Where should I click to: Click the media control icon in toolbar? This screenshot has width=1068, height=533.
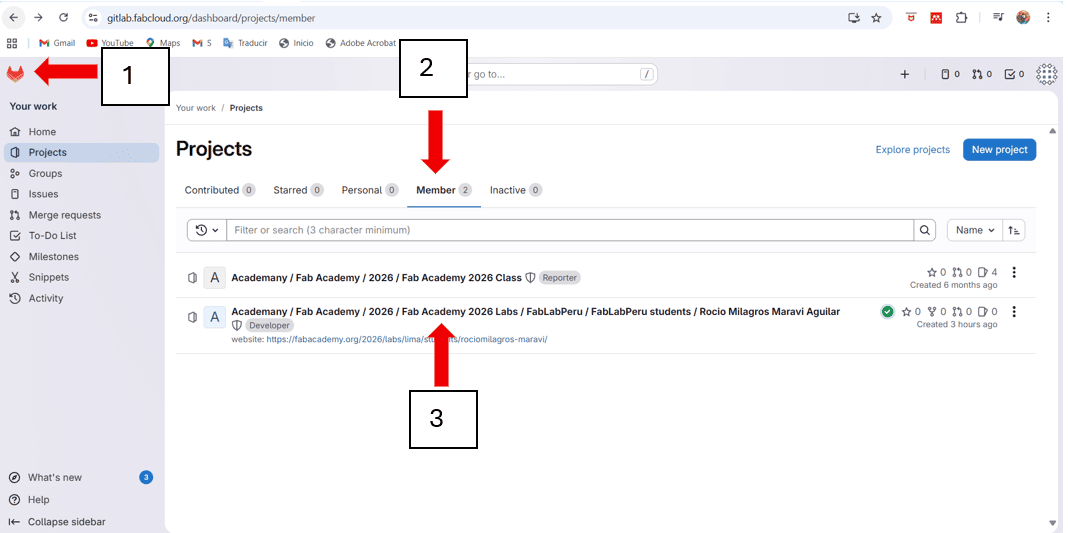(x=999, y=18)
